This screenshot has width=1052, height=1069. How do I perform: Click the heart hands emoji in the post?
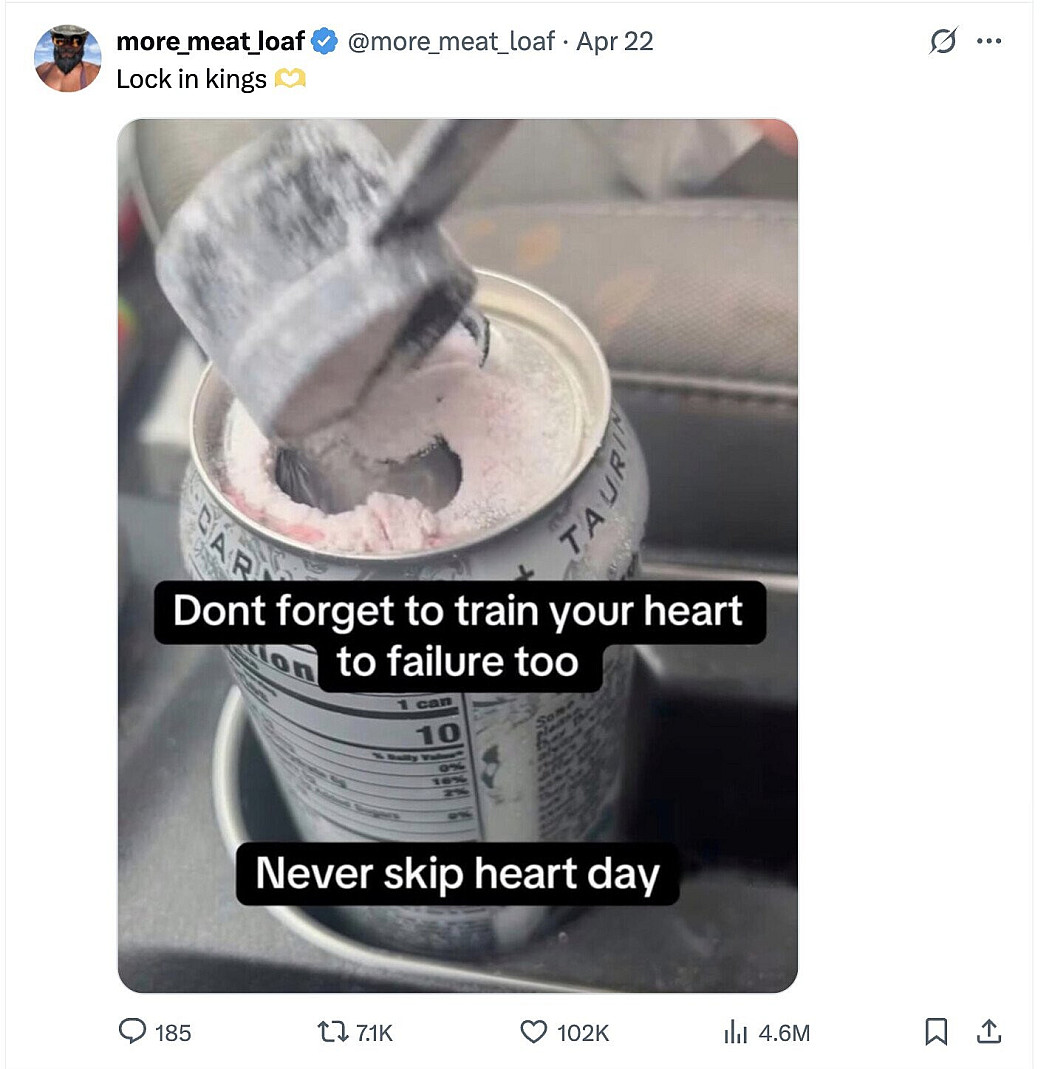point(290,80)
